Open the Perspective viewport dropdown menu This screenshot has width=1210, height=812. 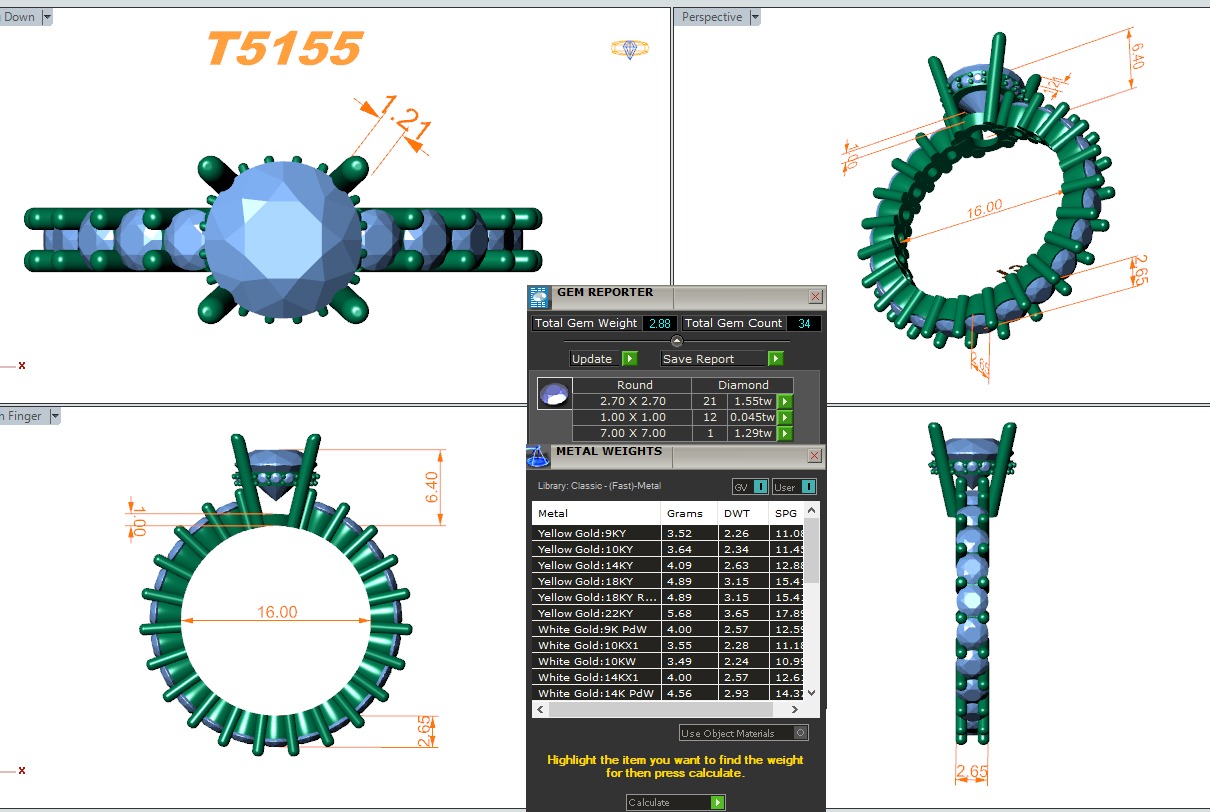tap(755, 17)
